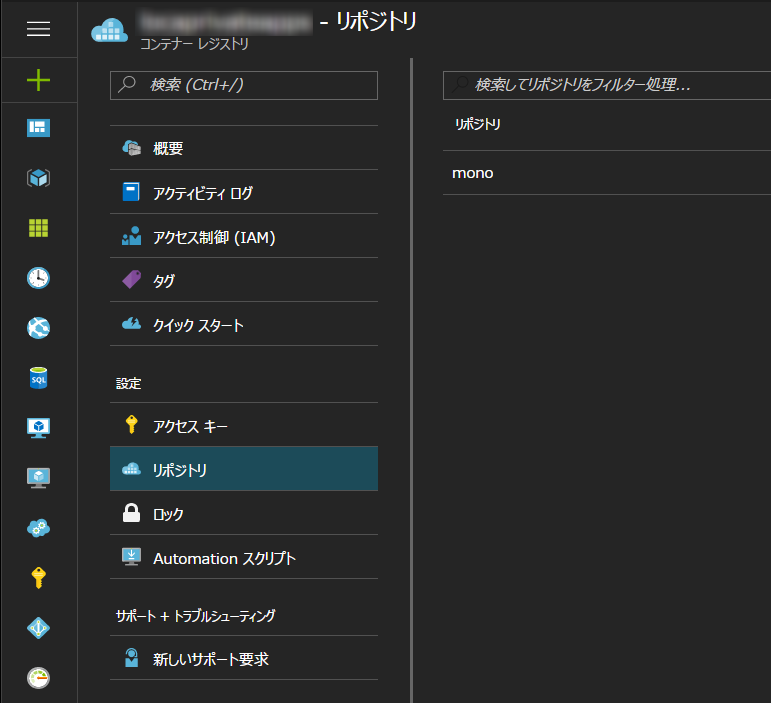Open the Cloud services gear cloud icon
The image size is (771, 703).
pyautogui.click(x=38, y=528)
